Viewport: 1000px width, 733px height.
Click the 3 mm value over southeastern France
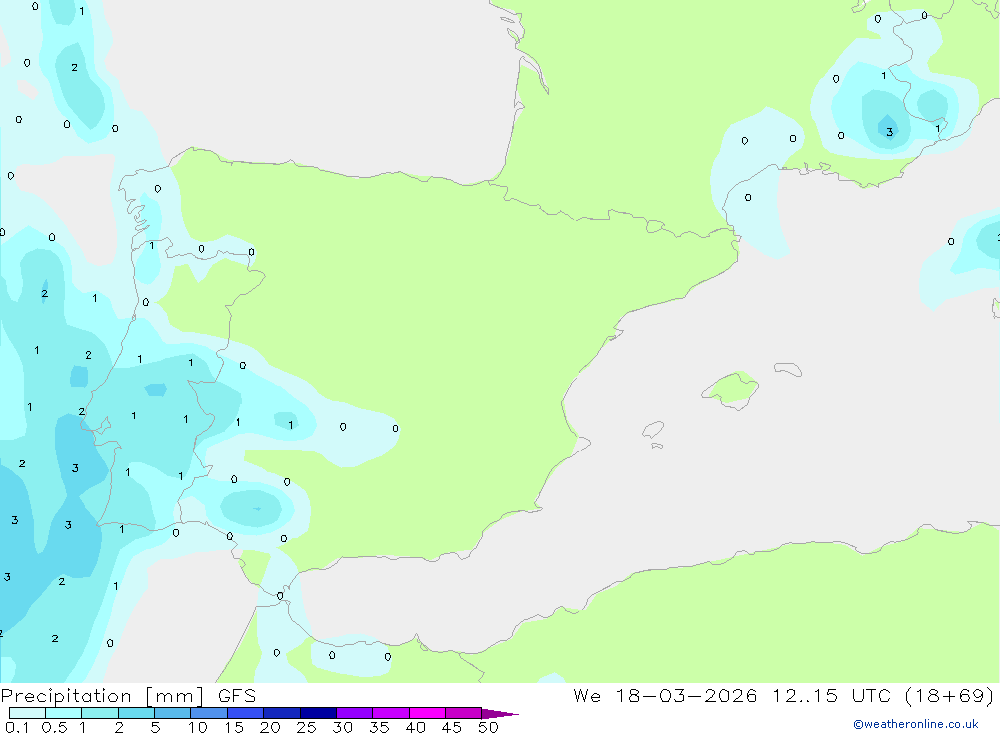pos(889,133)
